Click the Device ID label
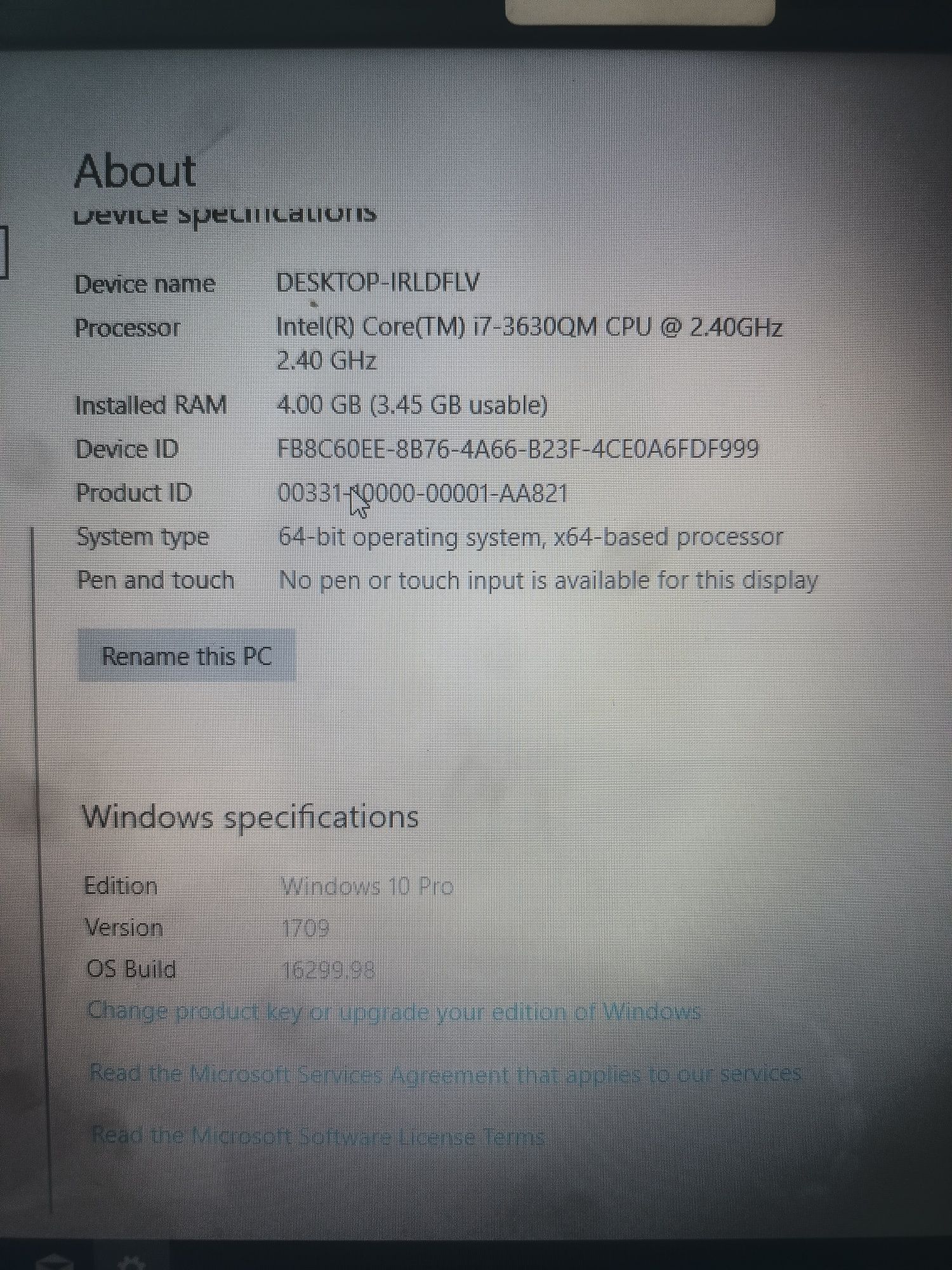This screenshot has width=952, height=1270. point(128,449)
